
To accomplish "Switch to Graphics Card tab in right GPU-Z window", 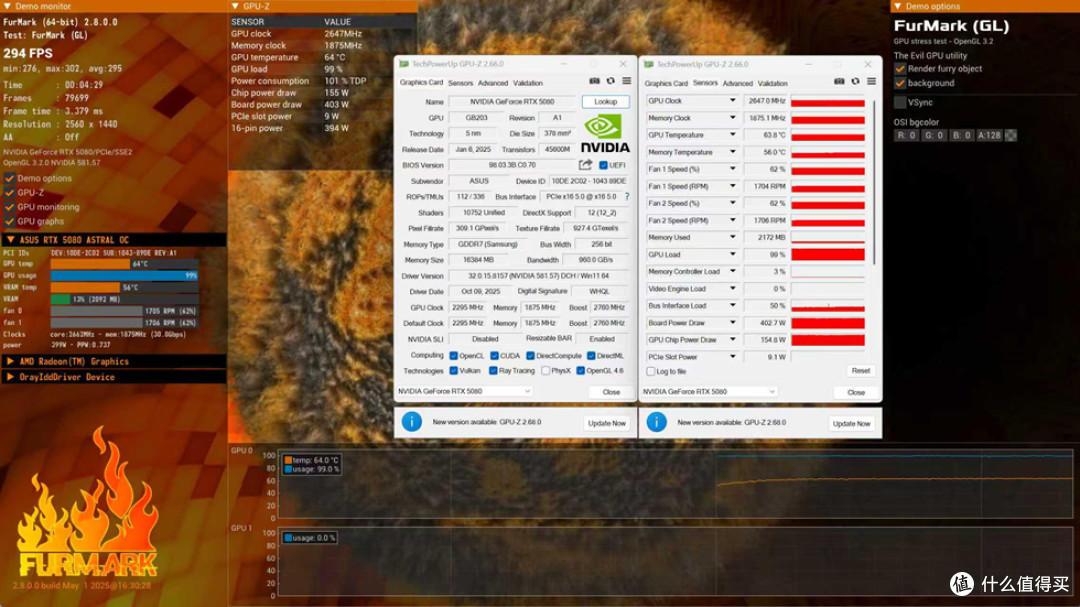I will pos(666,83).
